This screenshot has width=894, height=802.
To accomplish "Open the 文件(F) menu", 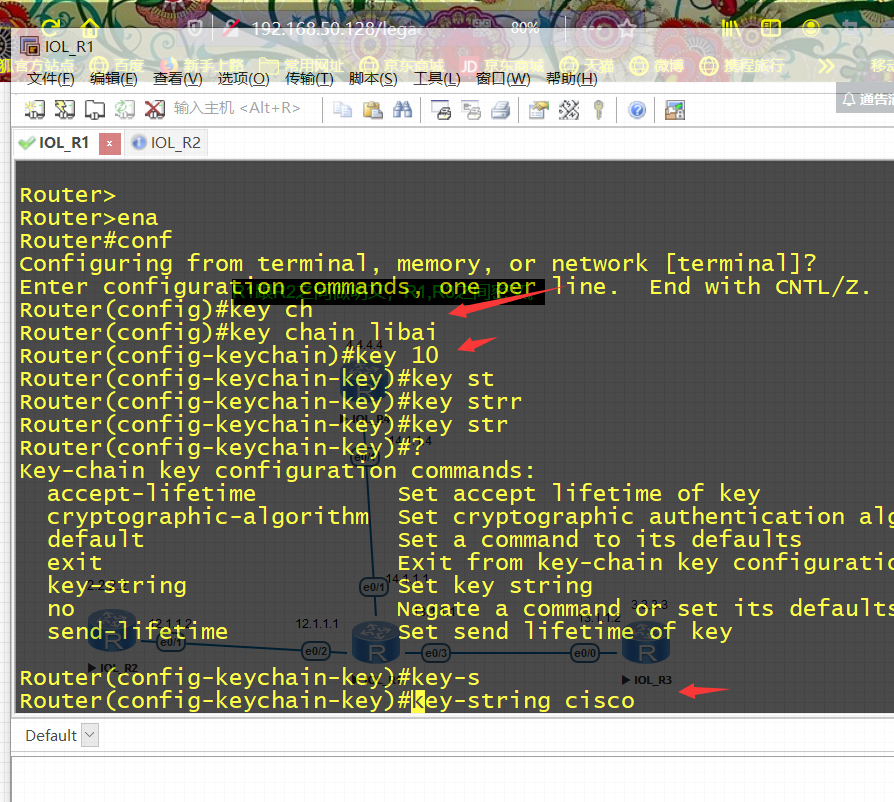I will pos(50,79).
